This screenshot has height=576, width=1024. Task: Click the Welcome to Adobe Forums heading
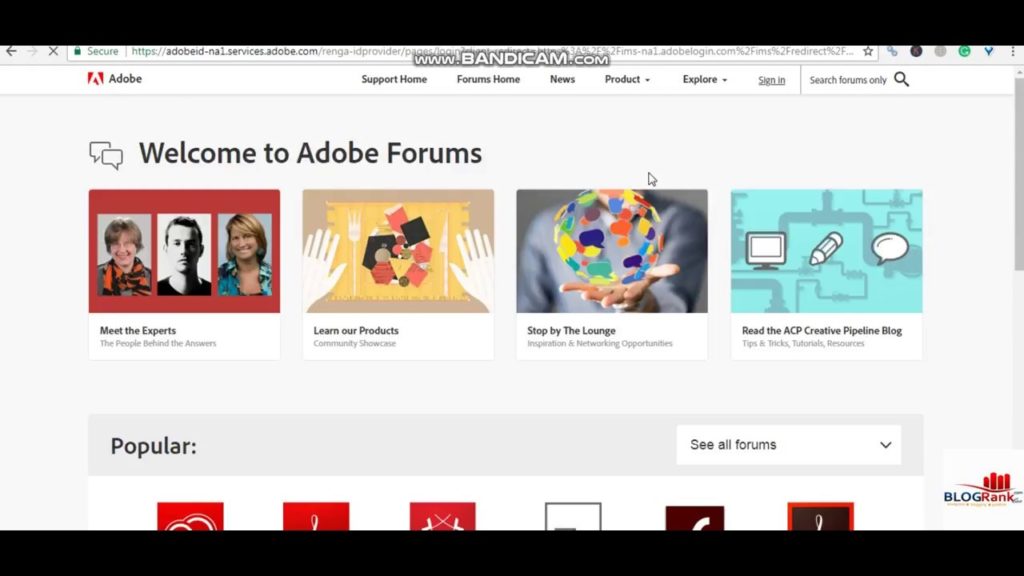[310, 153]
